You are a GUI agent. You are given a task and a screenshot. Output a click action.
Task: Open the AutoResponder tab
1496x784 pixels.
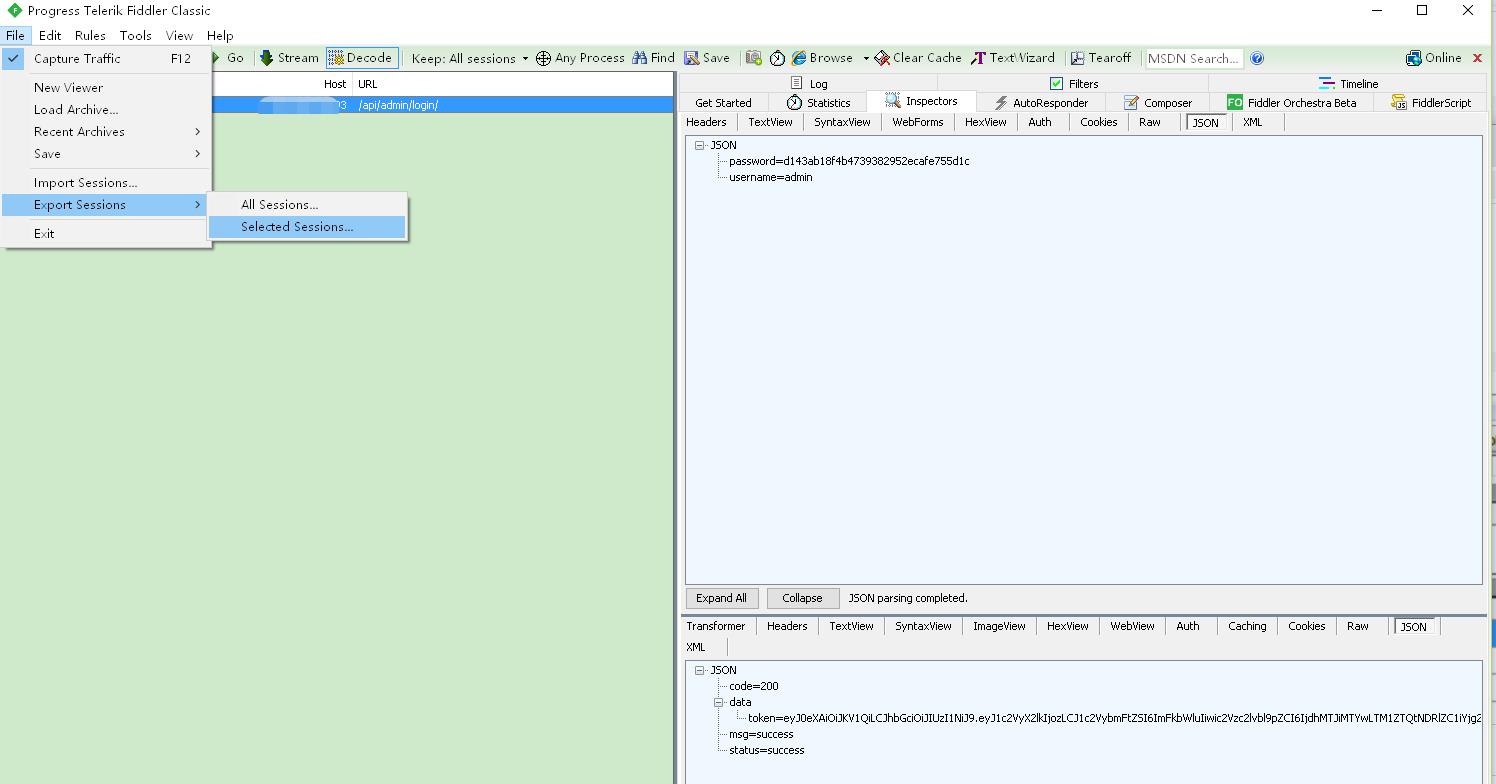click(1040, 102)
